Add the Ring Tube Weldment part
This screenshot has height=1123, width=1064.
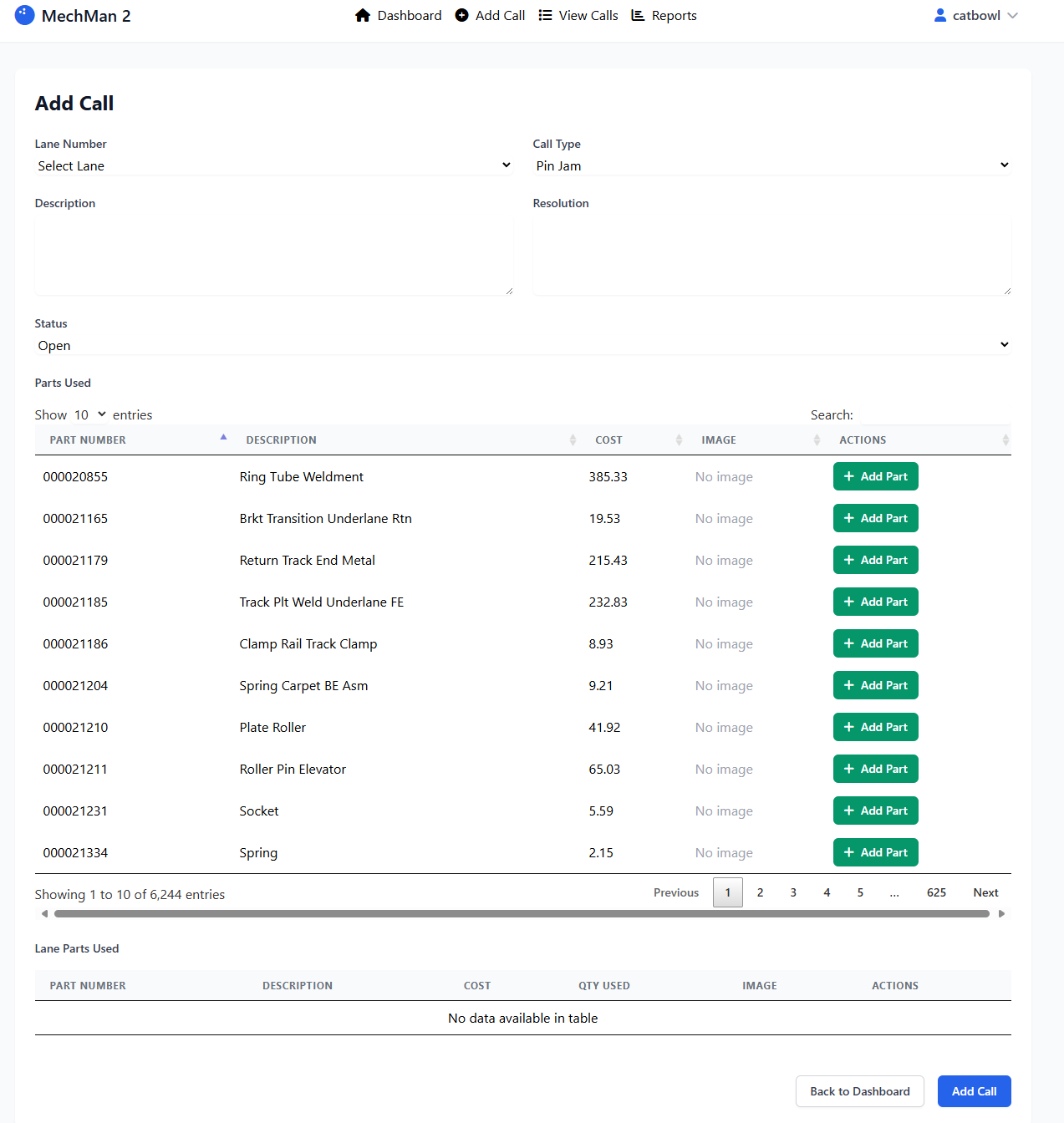coord(875,476)
